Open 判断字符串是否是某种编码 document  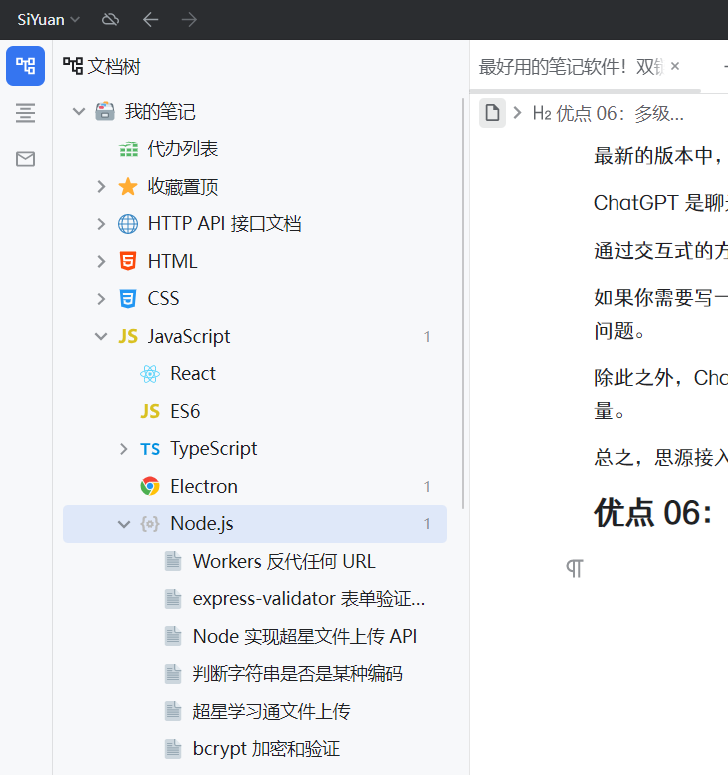tap(298, 674)
